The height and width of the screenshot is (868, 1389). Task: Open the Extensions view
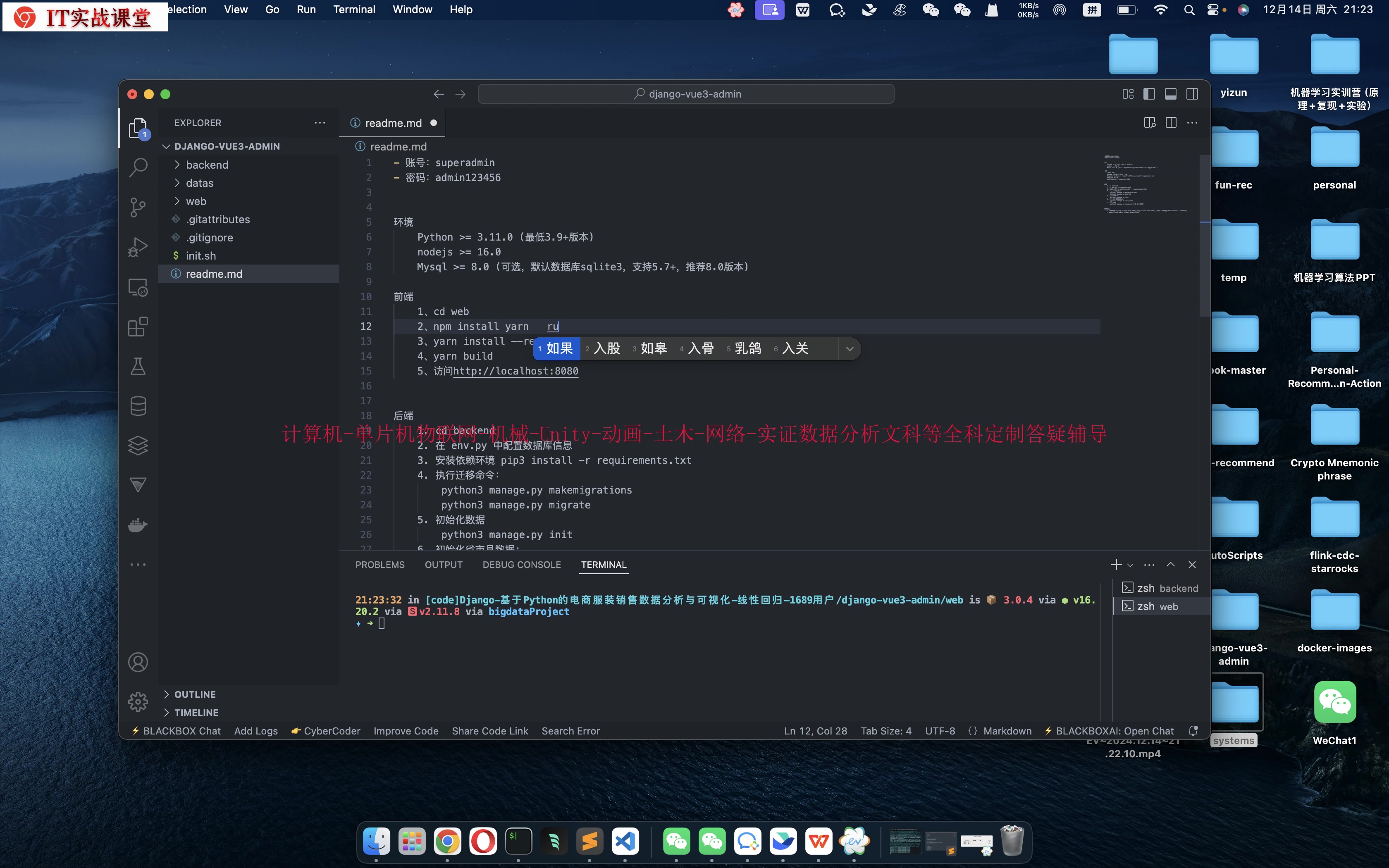click(138, 327)
